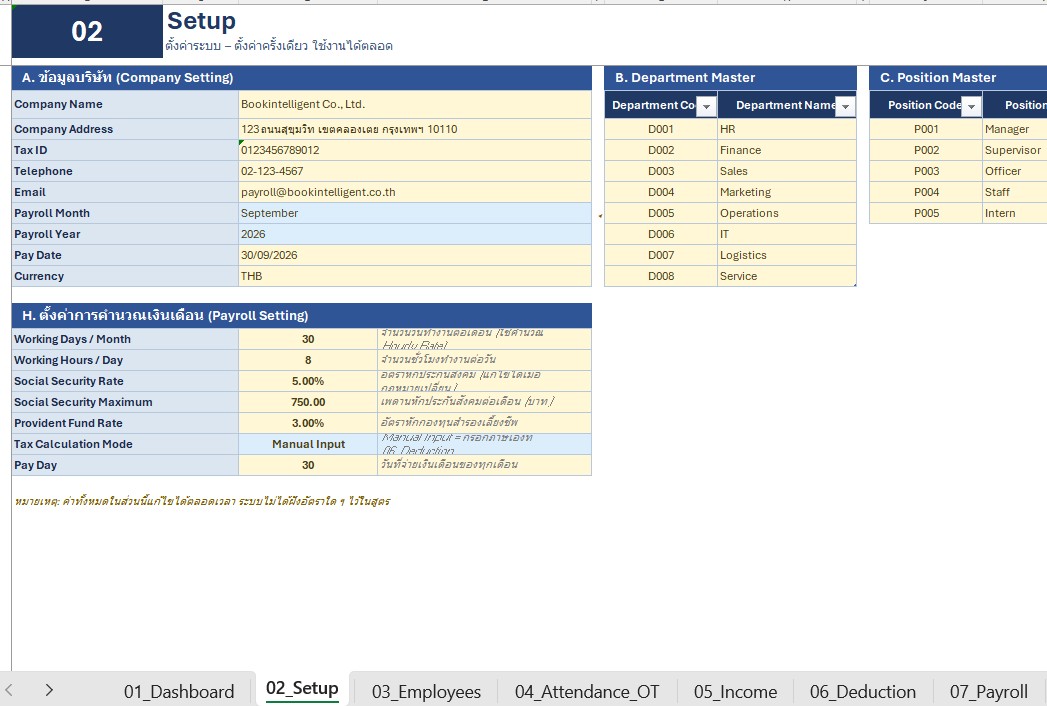The width and height of the screenshot is (1047, 706).
Task: Click the Company Setting section header
Action: [x=302, y=77]
